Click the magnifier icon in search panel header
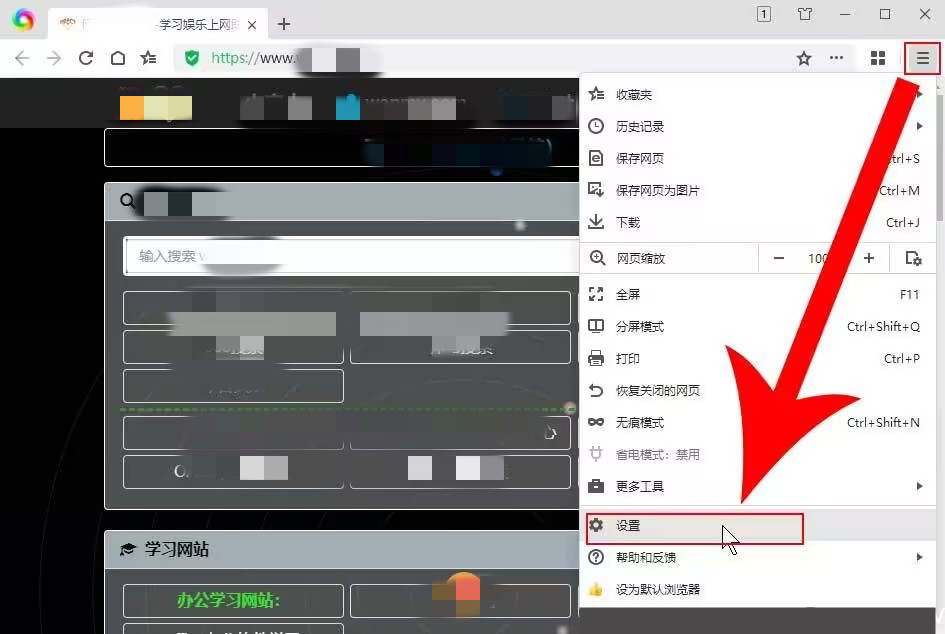 pos(127,201)
